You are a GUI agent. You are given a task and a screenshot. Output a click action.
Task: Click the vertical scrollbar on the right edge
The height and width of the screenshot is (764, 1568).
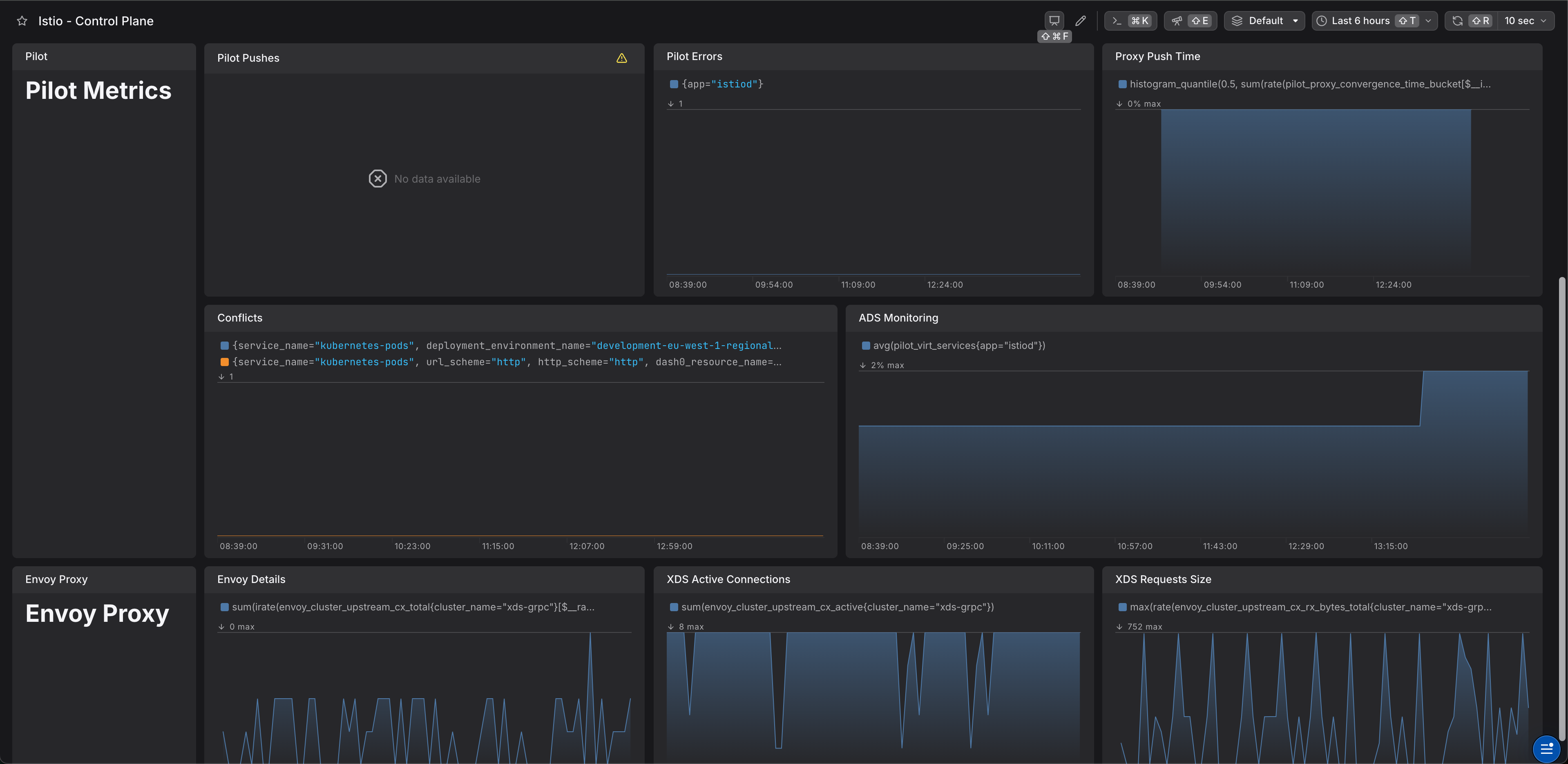[1561, 487]
